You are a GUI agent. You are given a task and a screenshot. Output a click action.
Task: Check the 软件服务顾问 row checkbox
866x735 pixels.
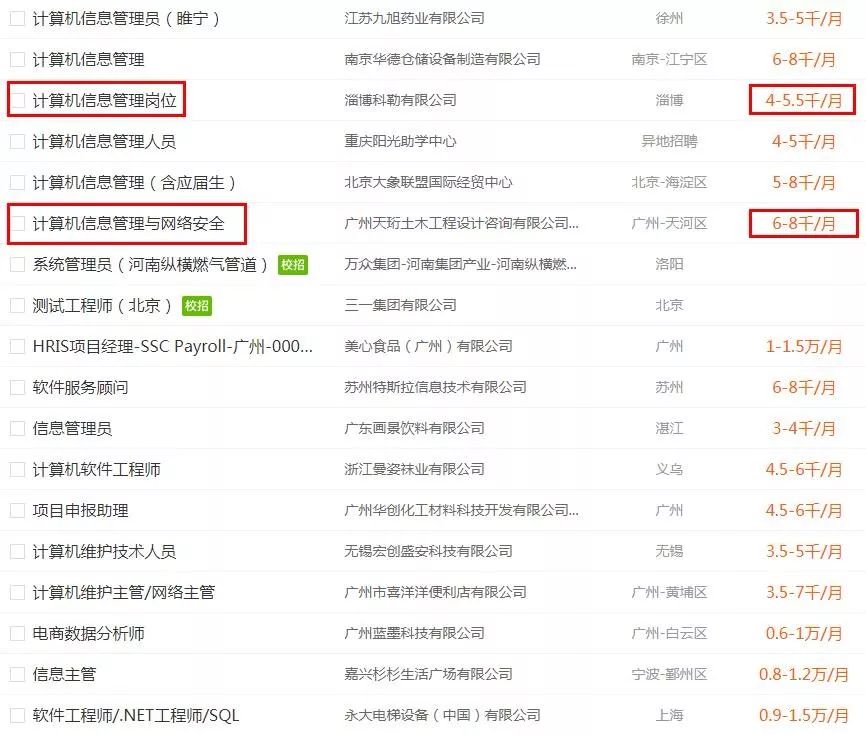click(x=18, y=387)
